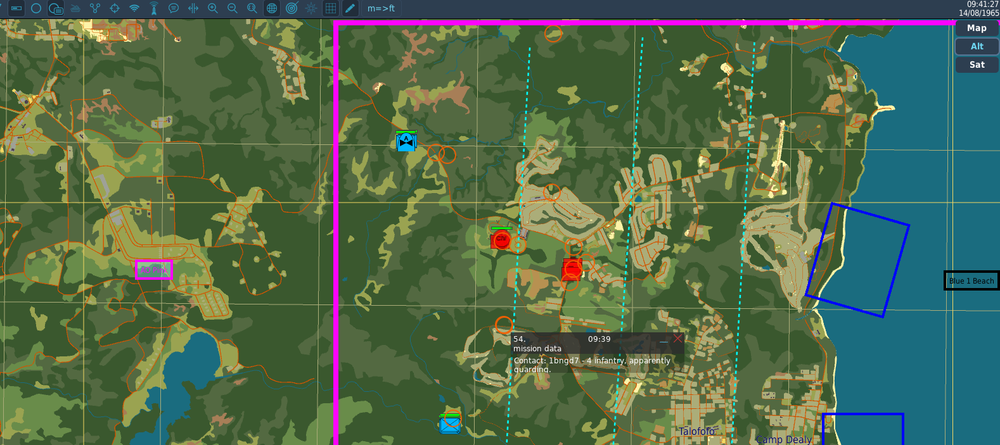1000x445 pixels.
Task: Toggle the globe icon
Action: tap(272, 9)
